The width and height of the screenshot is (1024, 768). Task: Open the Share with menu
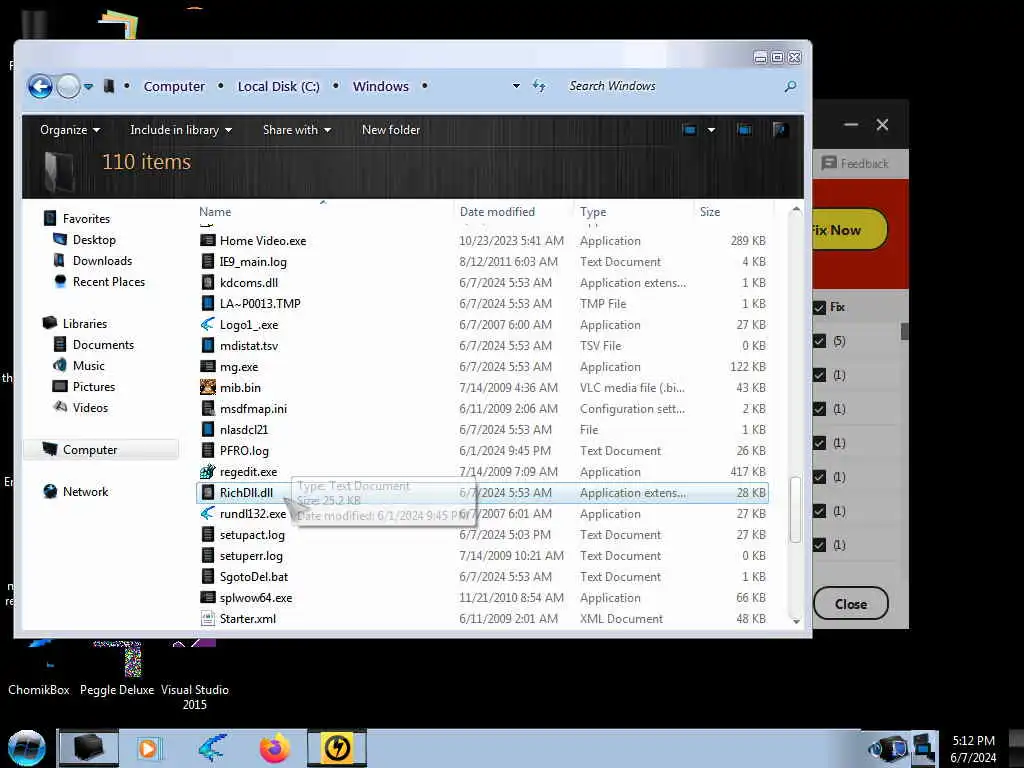(x=296, y=129)
